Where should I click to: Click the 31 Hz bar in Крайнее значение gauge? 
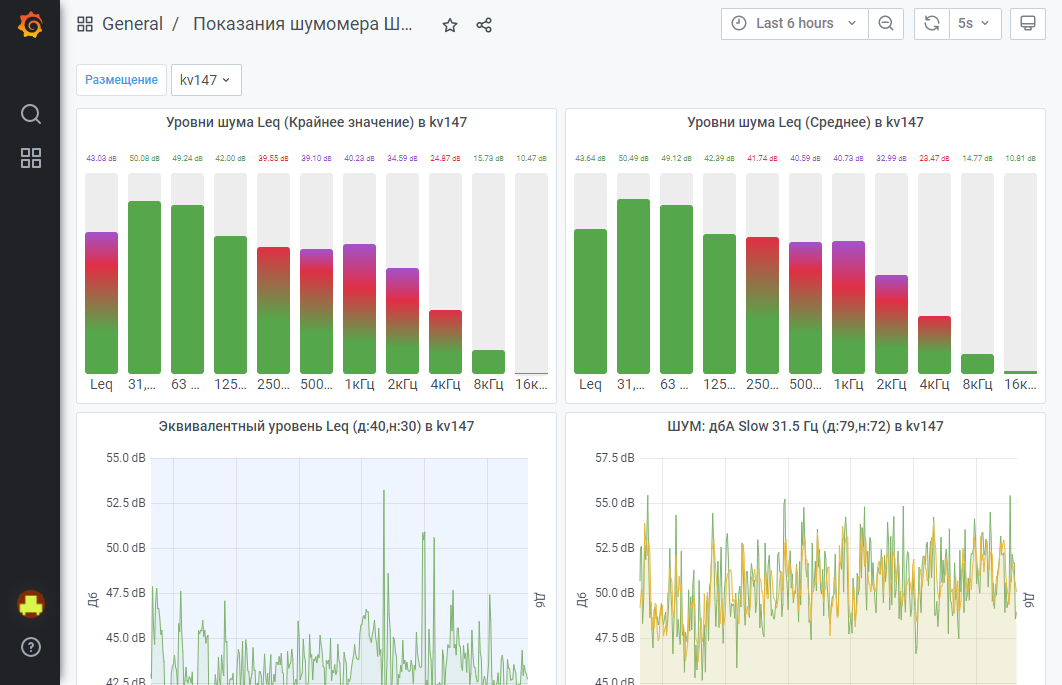(x=144, y=287)
